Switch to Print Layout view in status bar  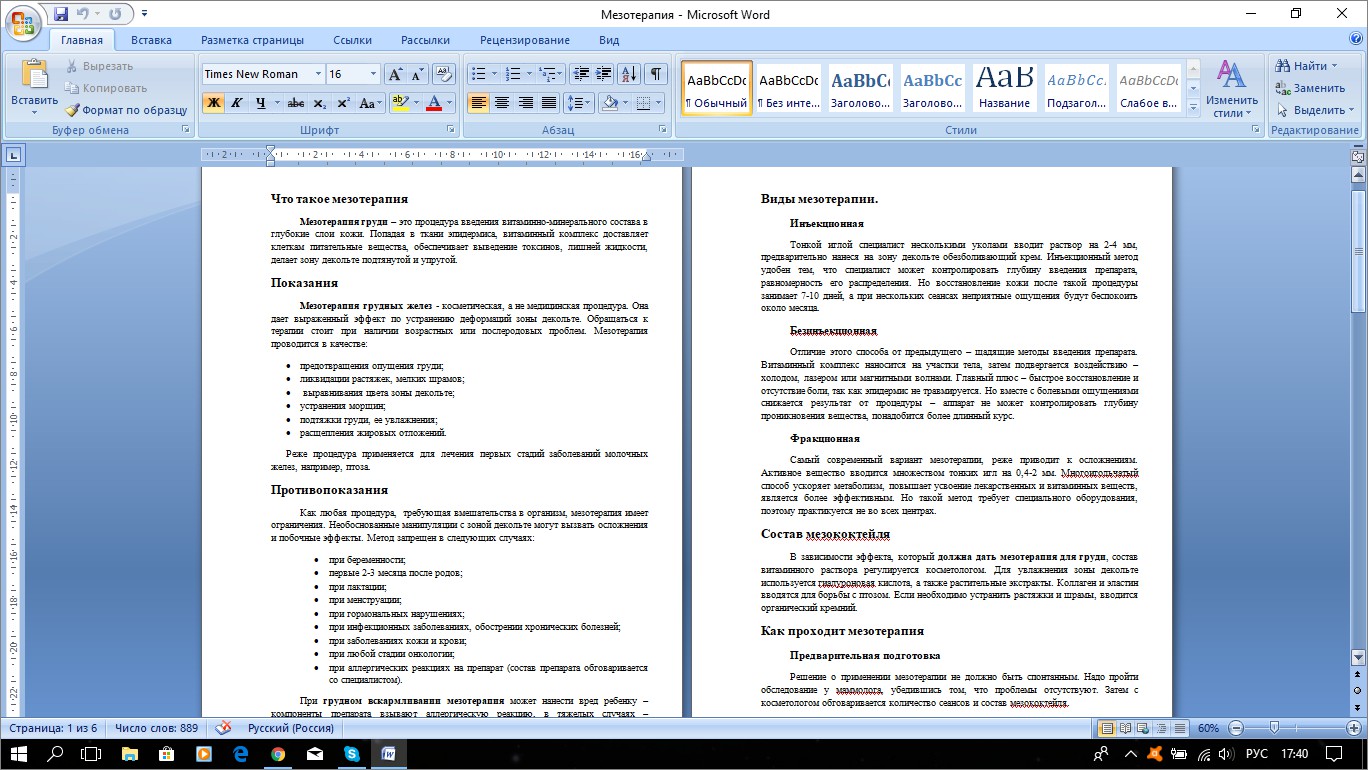coord(1108,728)
